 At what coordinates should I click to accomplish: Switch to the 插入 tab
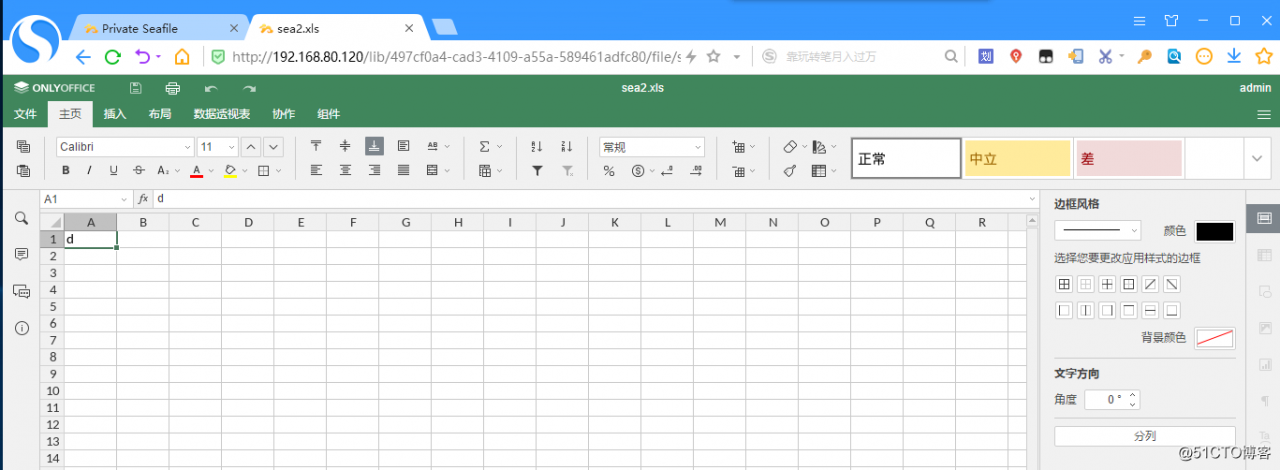[115, 114]
